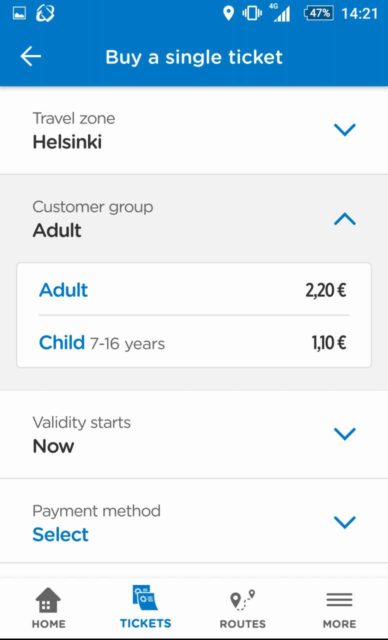Tap the location pin status icon
The image size is (388, 640).
point(228,13)
